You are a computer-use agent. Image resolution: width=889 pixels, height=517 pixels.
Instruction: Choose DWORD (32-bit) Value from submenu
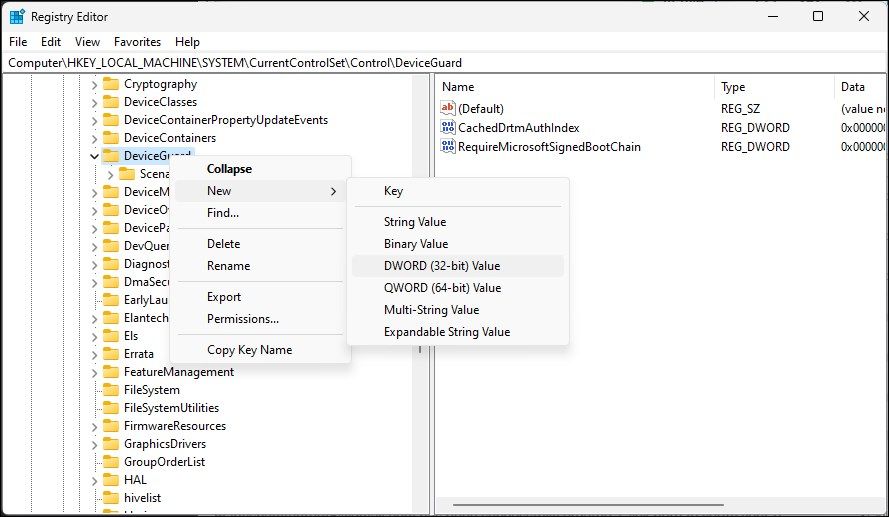point(442,266)
